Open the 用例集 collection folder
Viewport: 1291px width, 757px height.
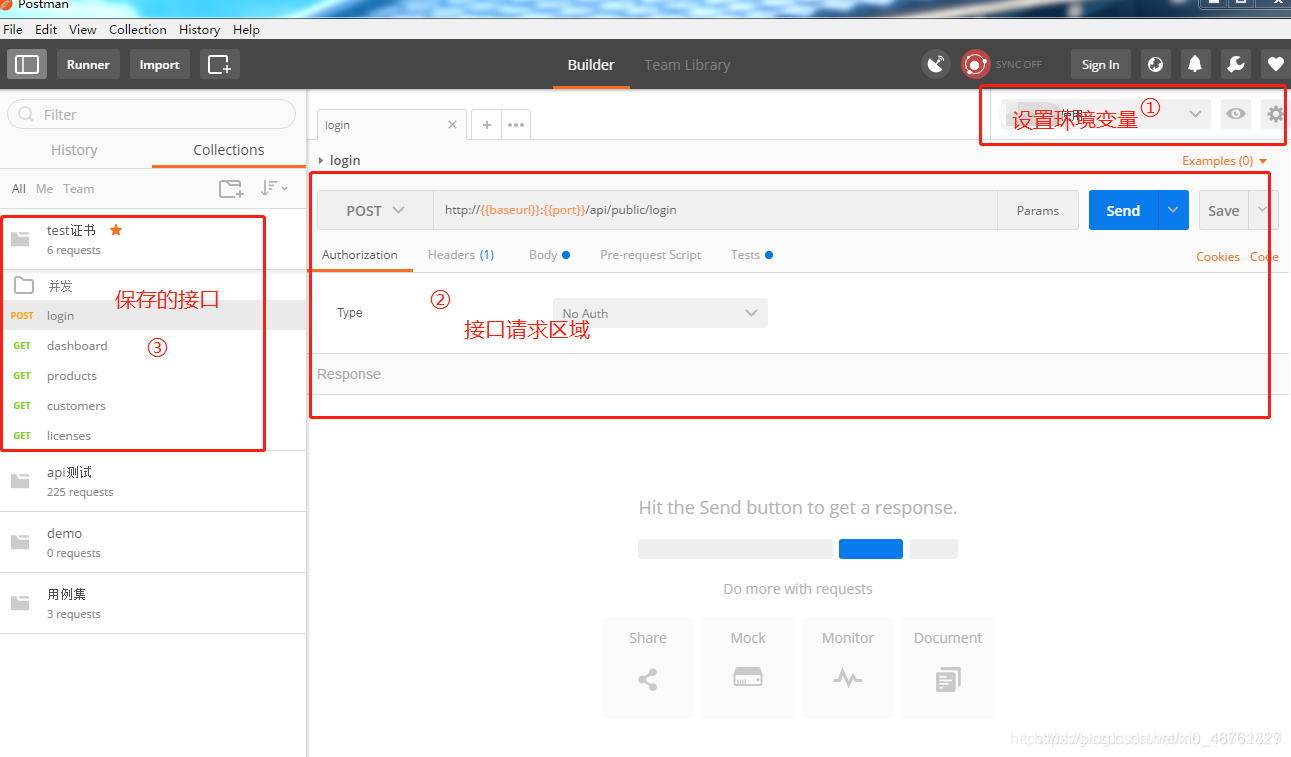pyautogui.click(x=153, y=603)
